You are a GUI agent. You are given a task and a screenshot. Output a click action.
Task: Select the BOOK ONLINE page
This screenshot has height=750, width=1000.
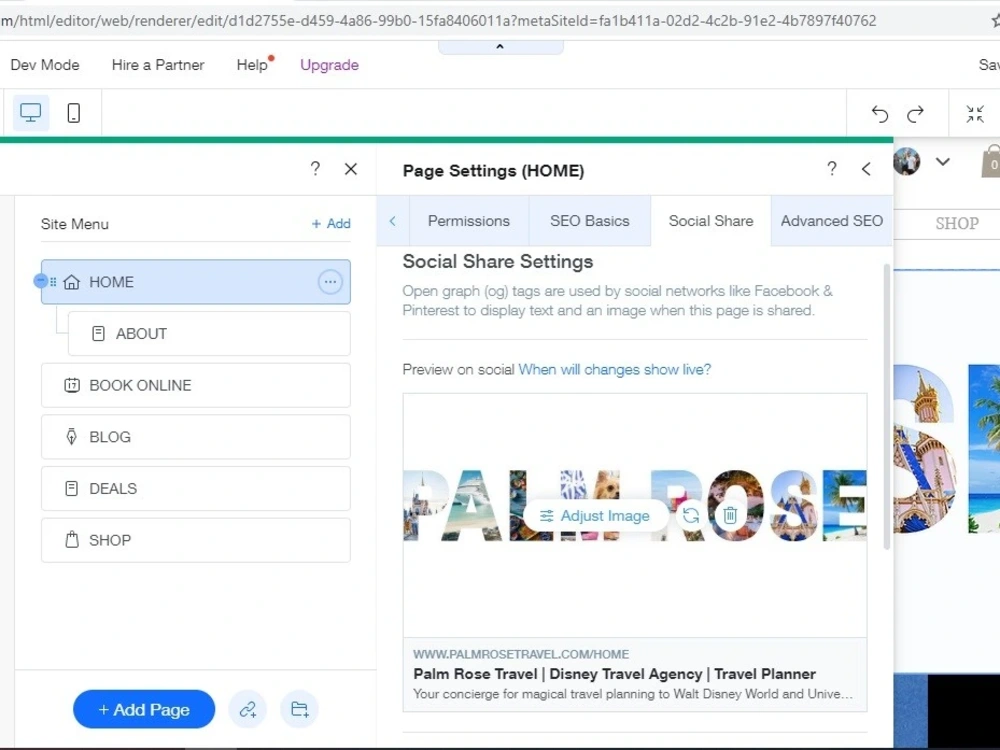point(196,385)
